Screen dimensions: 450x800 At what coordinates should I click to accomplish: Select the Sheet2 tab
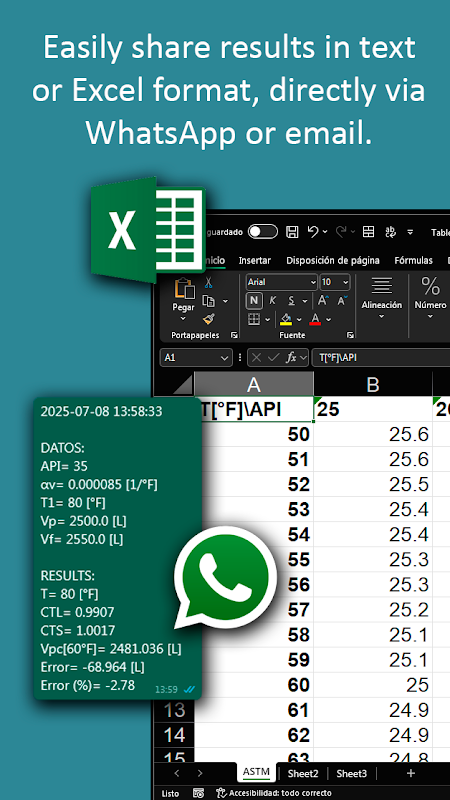click(x=303, y=773)
